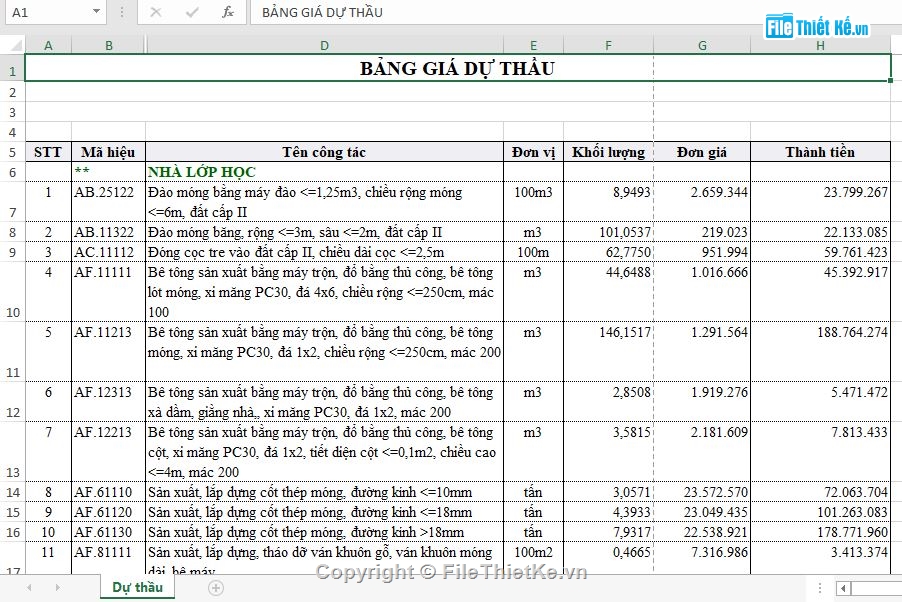This screenshot has height=602, width=902.
Task: Select column G header
Action: pyautogui.click(x=702, y=45)
